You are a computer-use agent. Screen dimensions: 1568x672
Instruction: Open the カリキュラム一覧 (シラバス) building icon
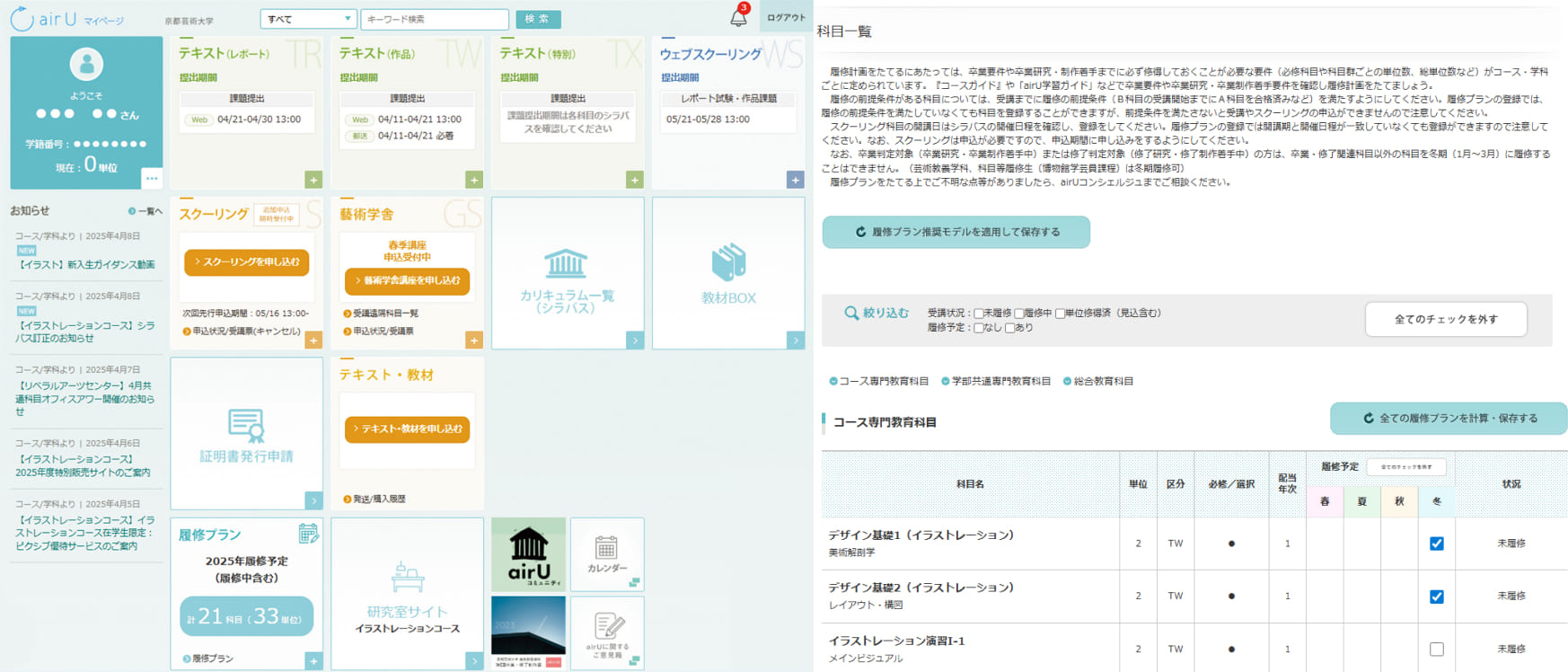[566, 263]
